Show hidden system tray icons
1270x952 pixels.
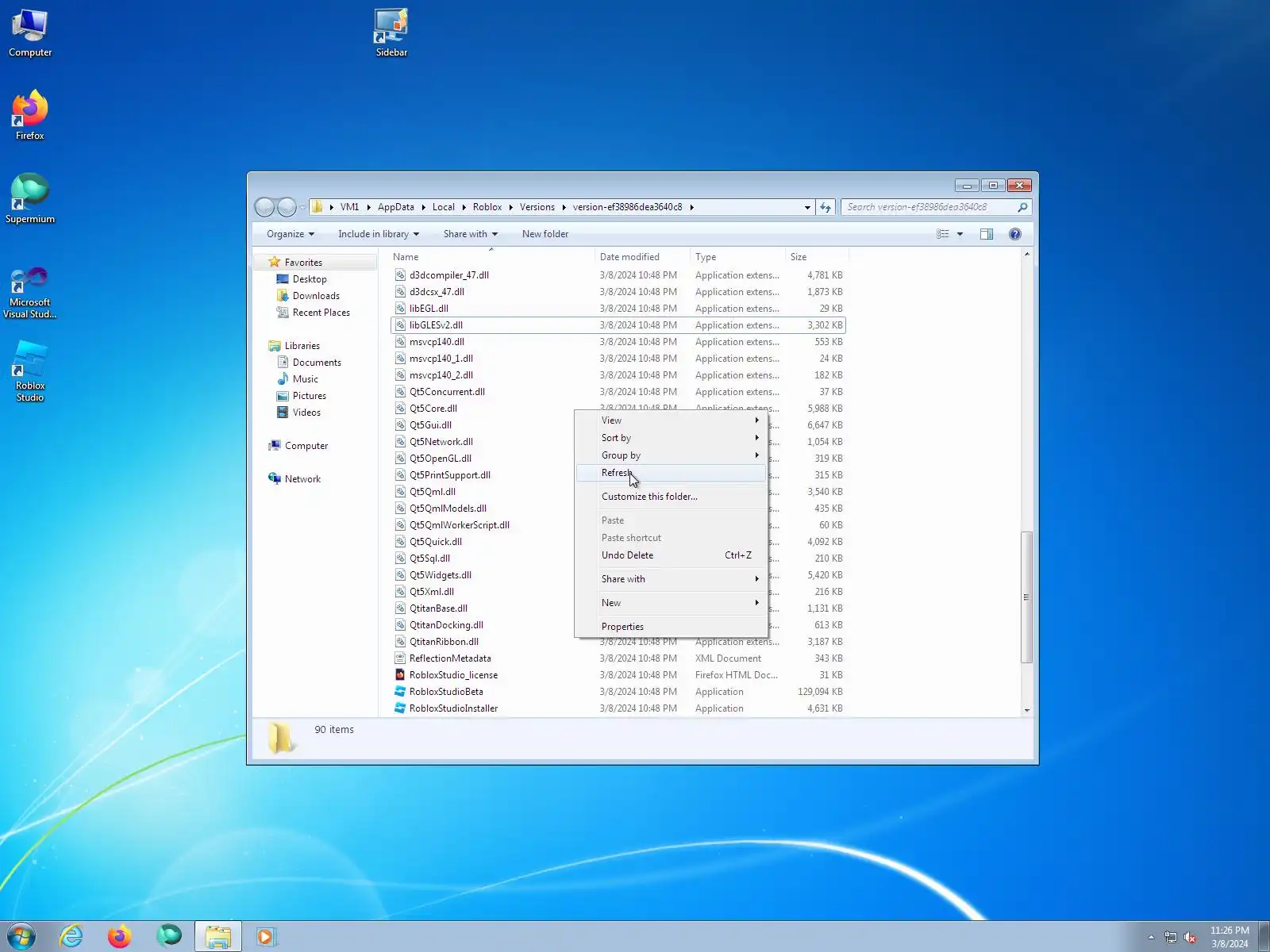(1151, 938)
